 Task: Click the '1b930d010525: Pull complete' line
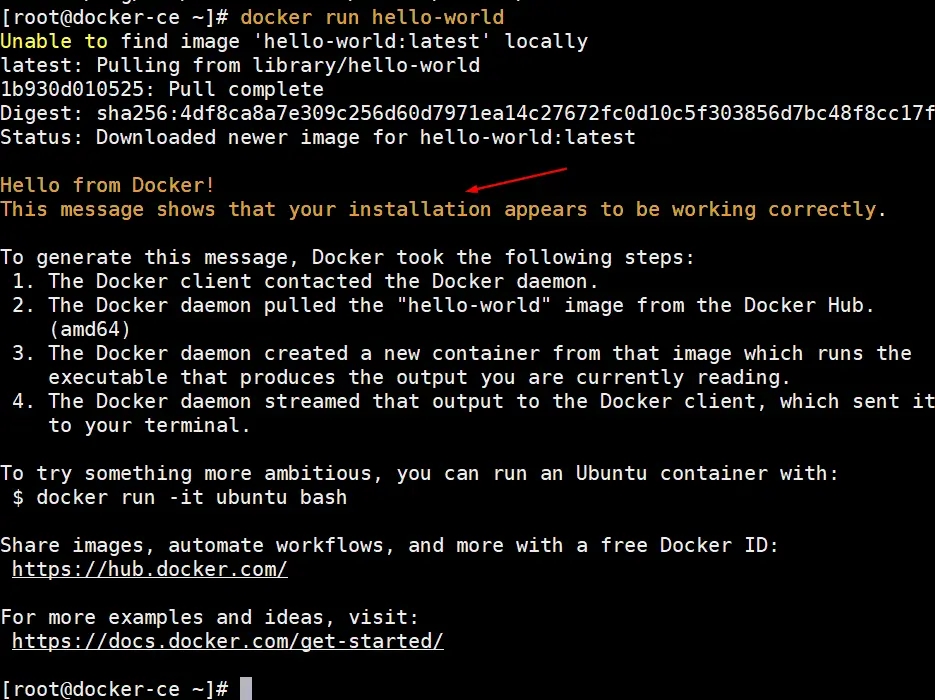click(x=162, y=89)
